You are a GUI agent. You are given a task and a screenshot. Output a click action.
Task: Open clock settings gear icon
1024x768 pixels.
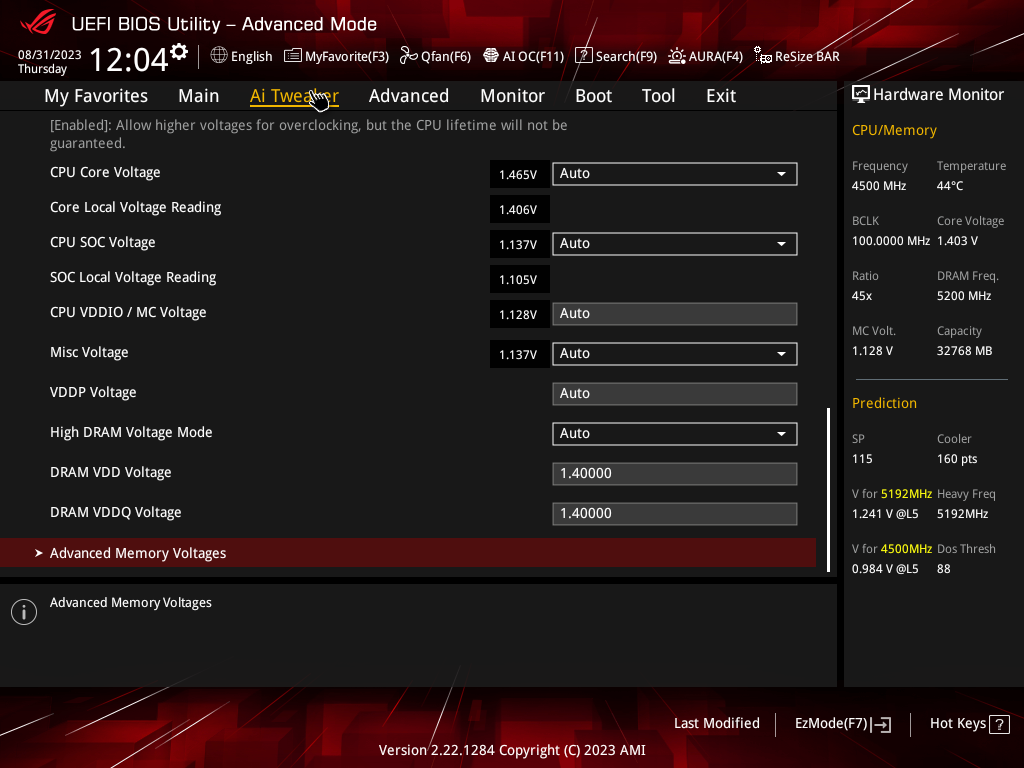click(179, 52)
